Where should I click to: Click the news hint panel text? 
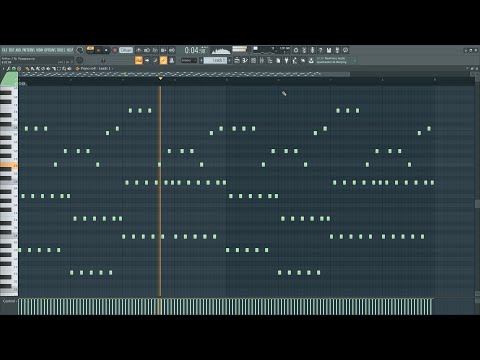(332, 60)
